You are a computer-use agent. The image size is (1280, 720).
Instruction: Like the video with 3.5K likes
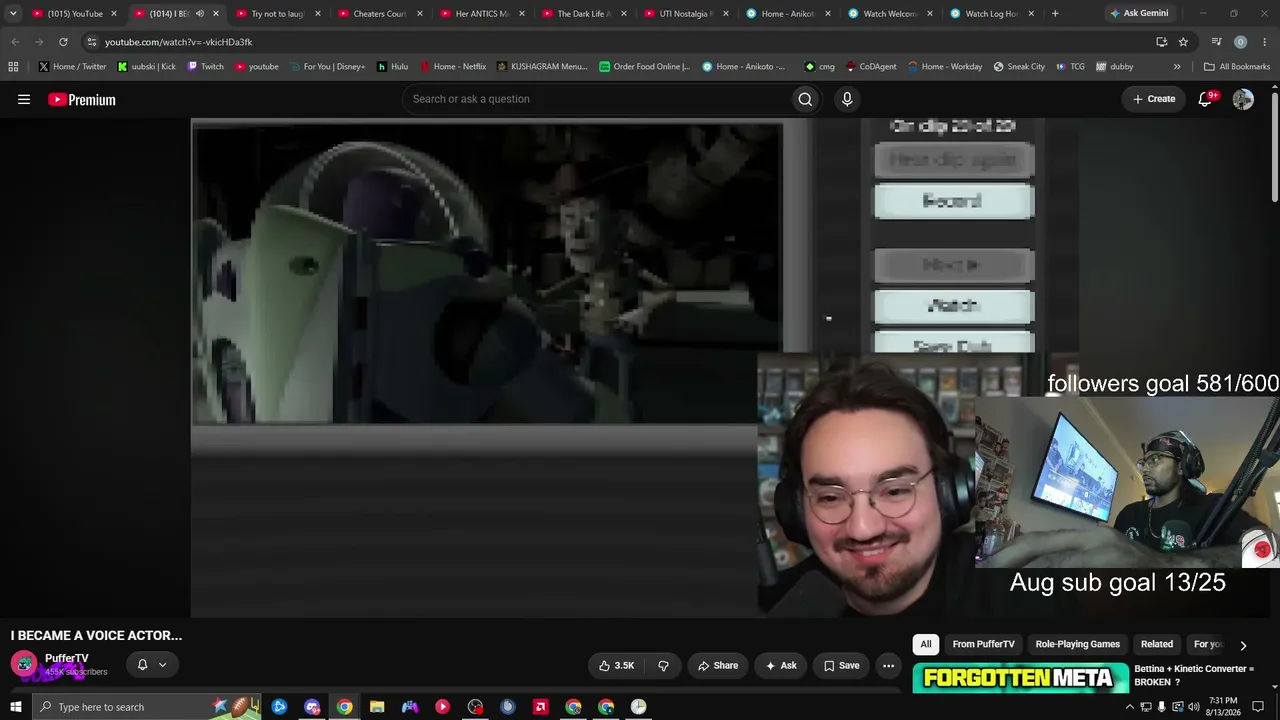click(x=616, y=666)
